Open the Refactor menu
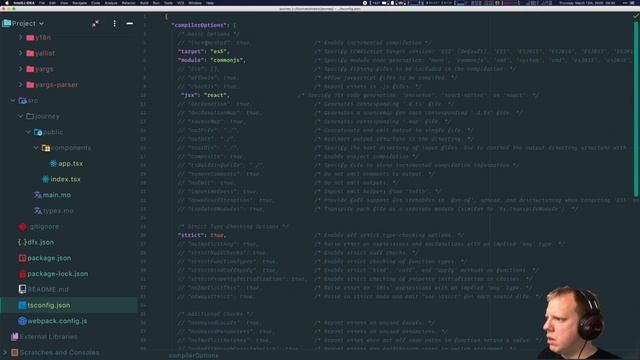640x360 pixels. pyautogui.click(x=128, y=2)
